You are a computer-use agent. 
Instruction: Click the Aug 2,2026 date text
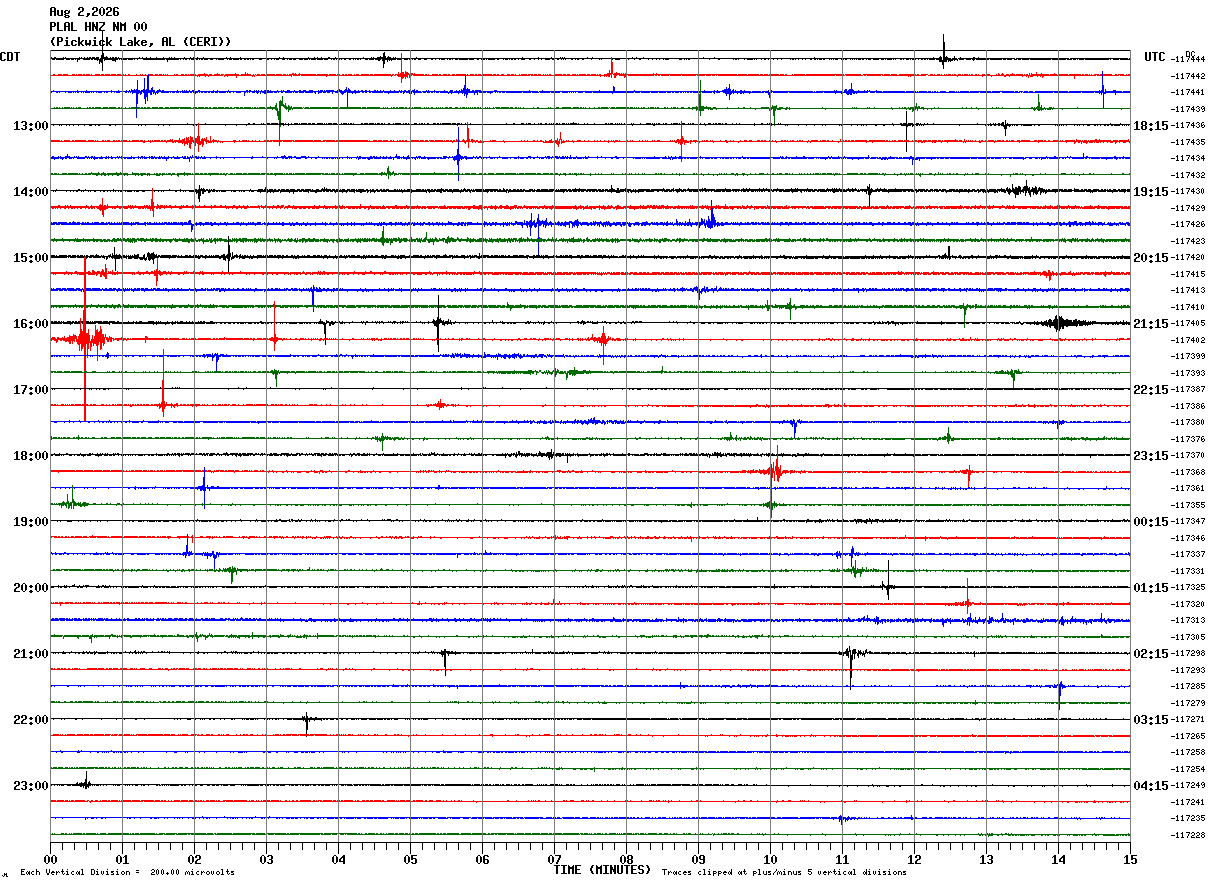[84, 12]
